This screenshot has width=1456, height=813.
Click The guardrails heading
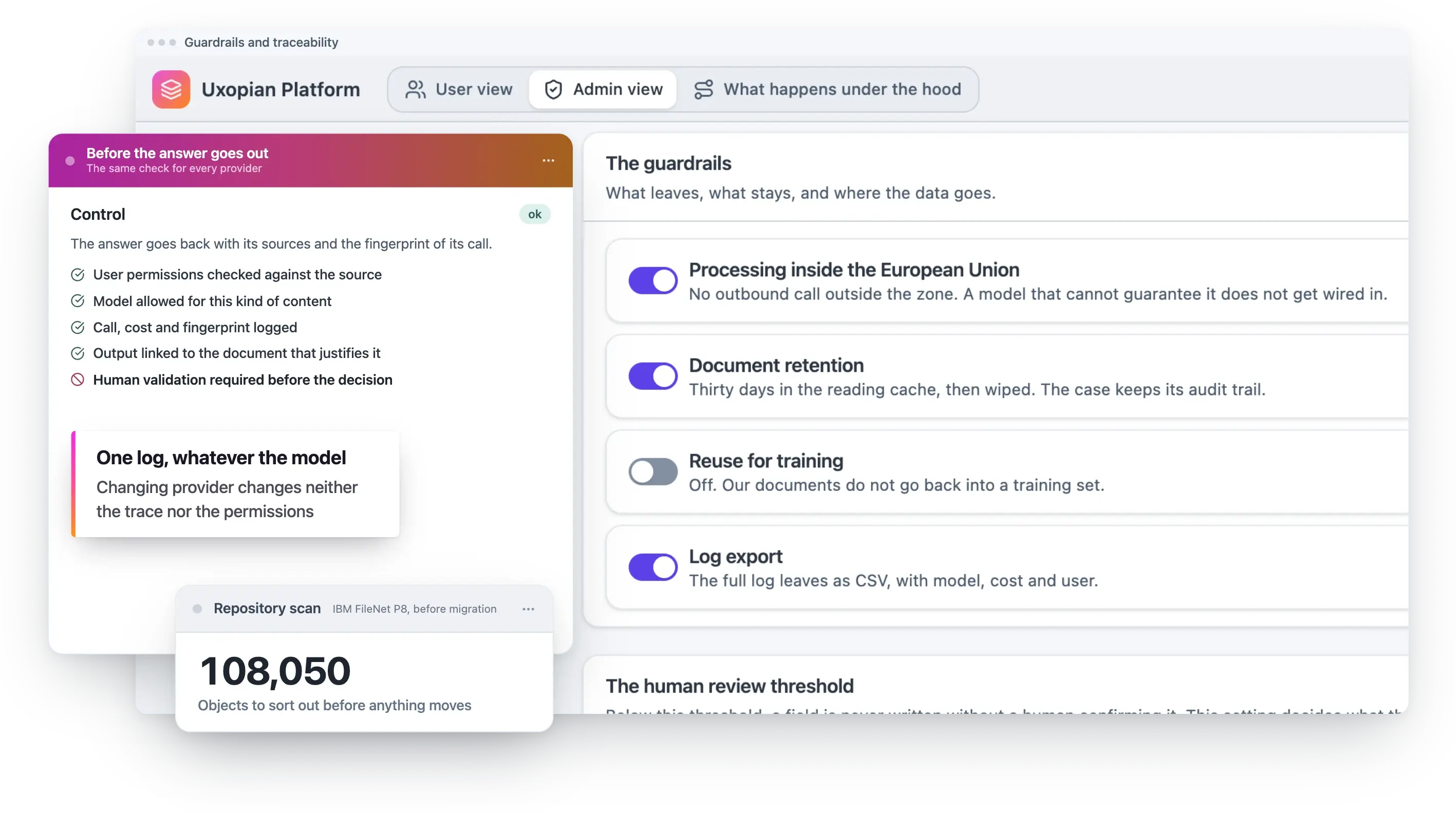click(x=668, y=163)
